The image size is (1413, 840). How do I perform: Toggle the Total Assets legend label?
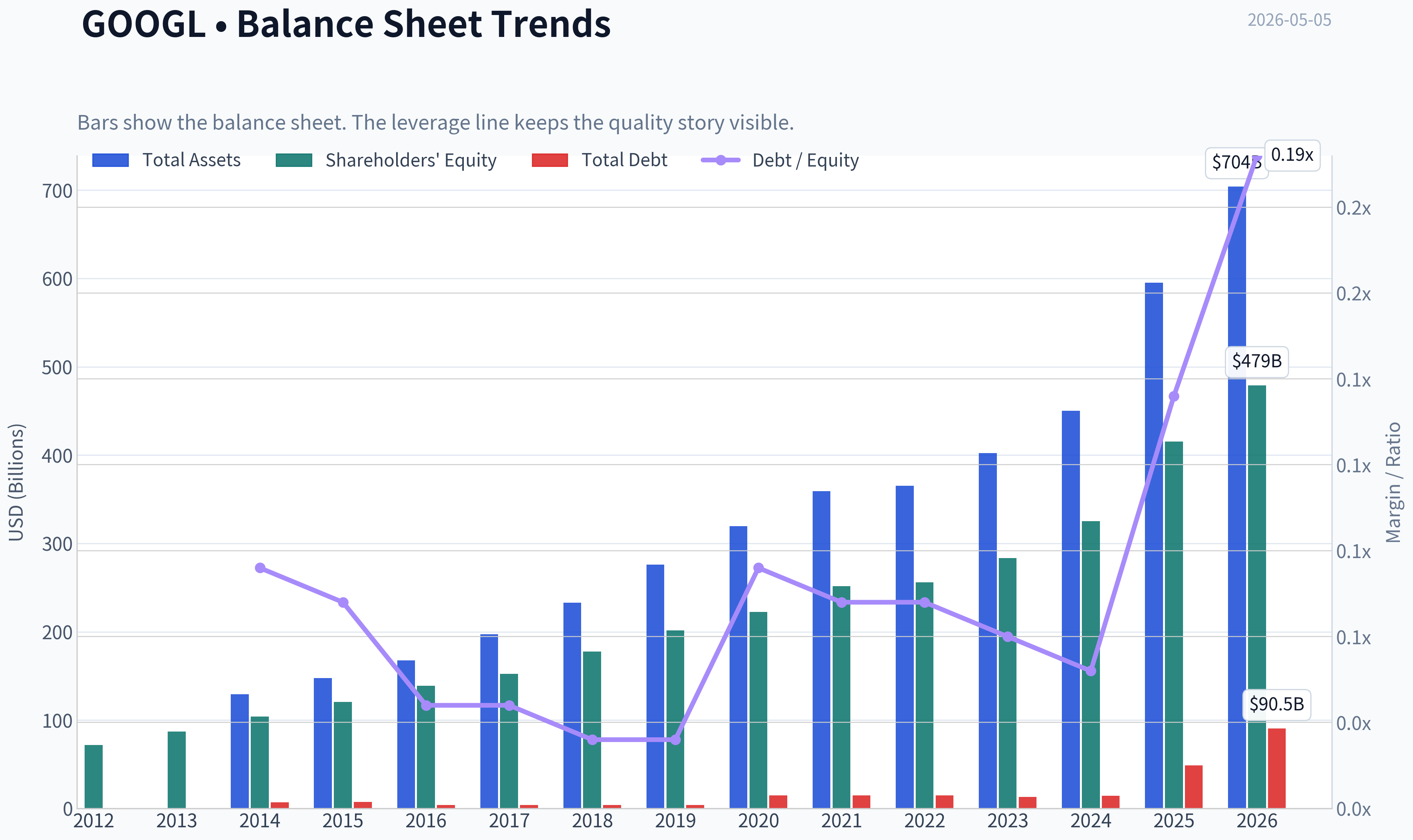[x=191, y=160]
